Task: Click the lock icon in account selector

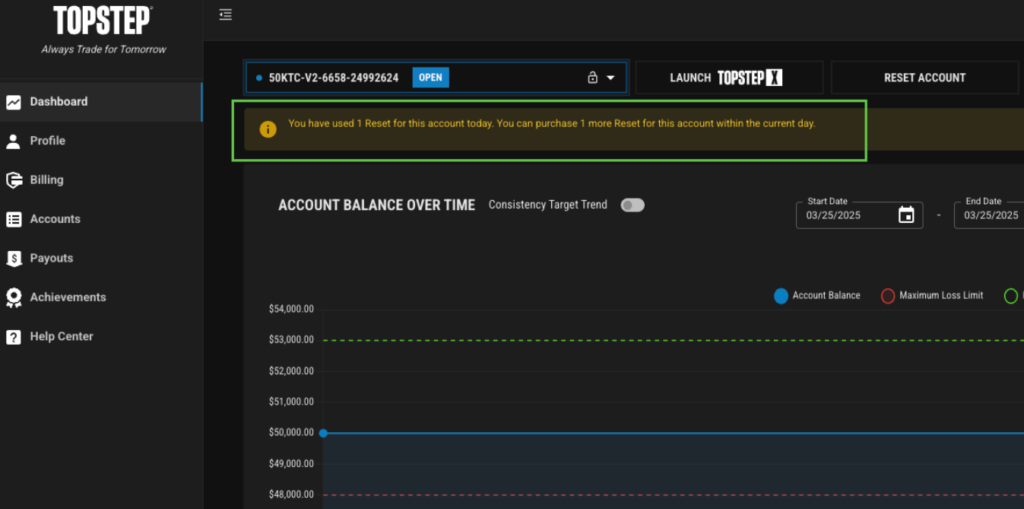Action: point(592,78)
